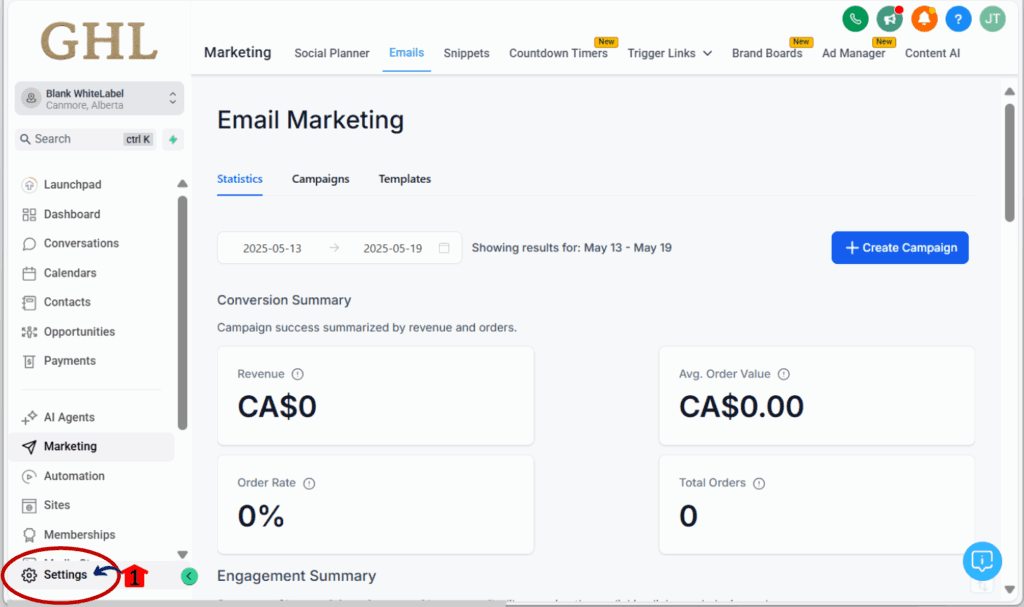
Task: Switch to the Campaigns tab
Action: pyautogui.click(x=320, y=179)
